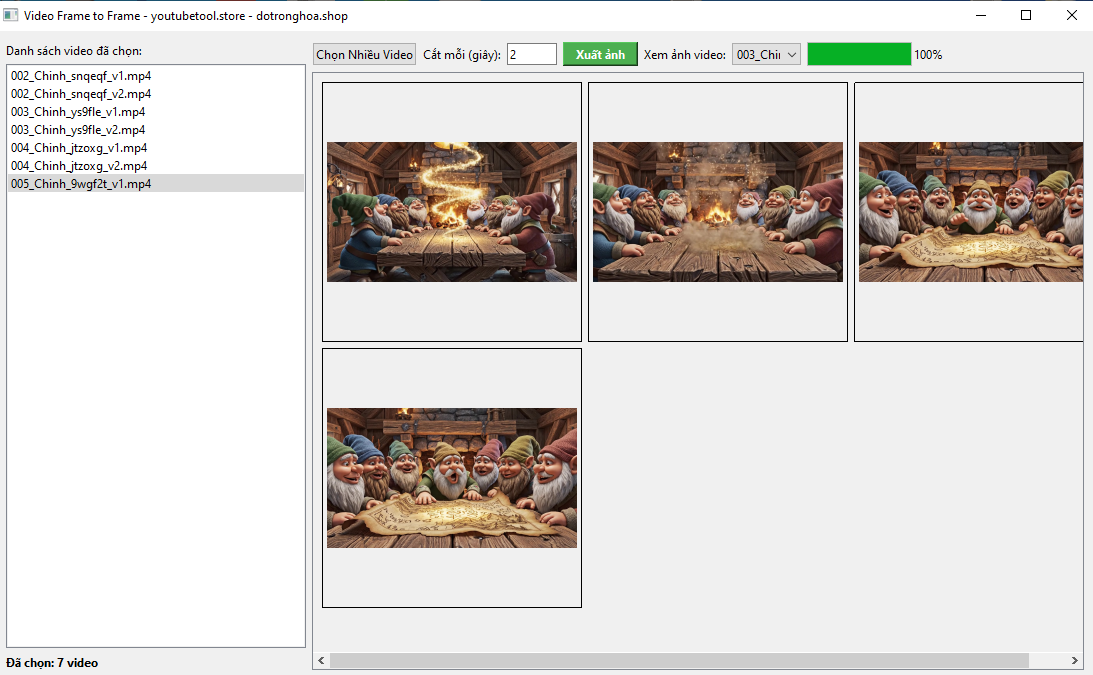Click the Chọn Nhiều Video button
1093x675 pixels.
(364, 53)
